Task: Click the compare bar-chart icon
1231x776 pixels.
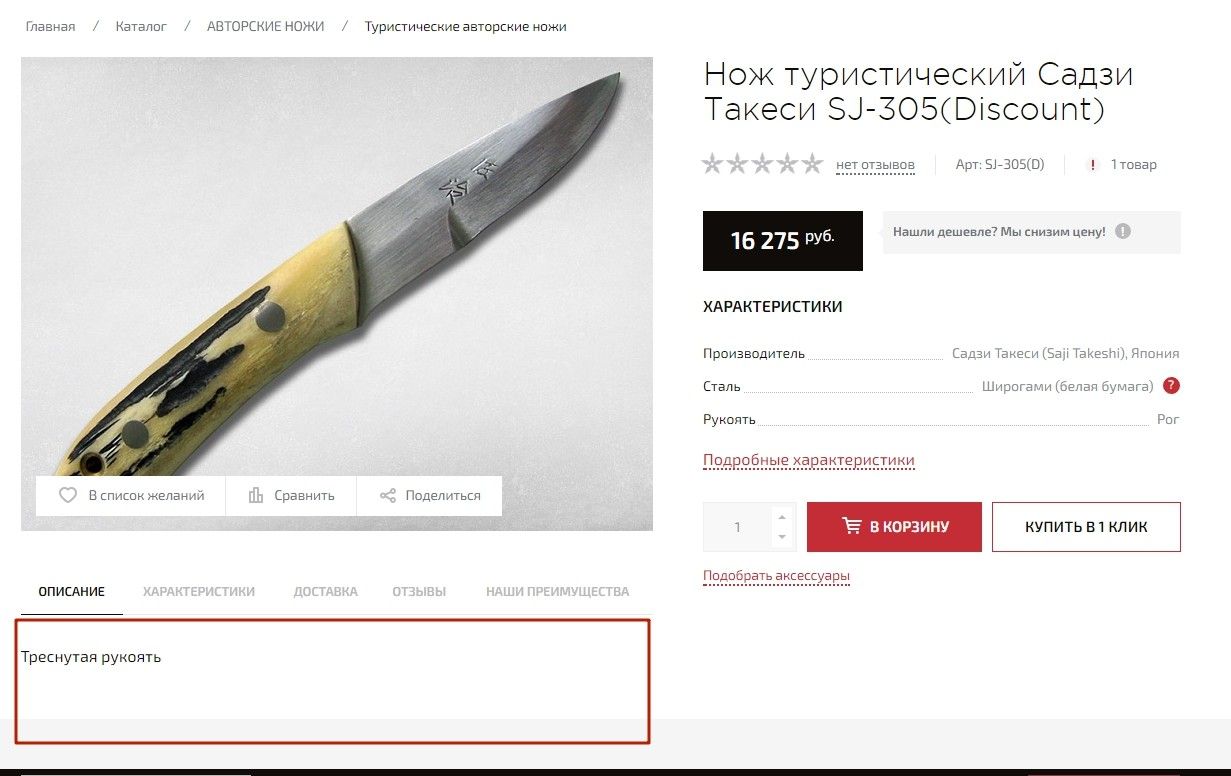Action: pos(256,495)
